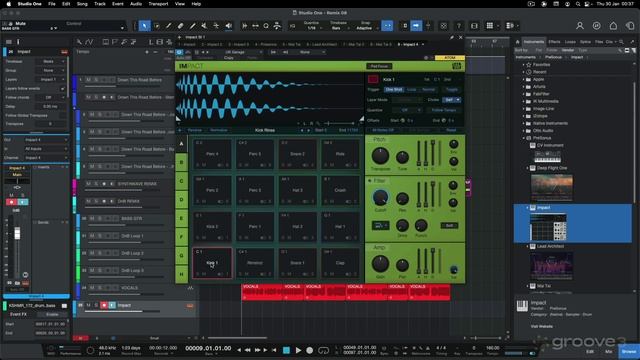Open Impact pad grid view icon
The image size is (640, 360).
pos(456,66)
